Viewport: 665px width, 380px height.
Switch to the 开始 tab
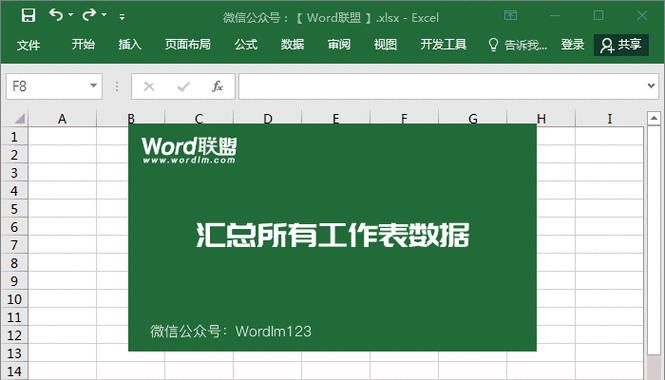(83, 44)
